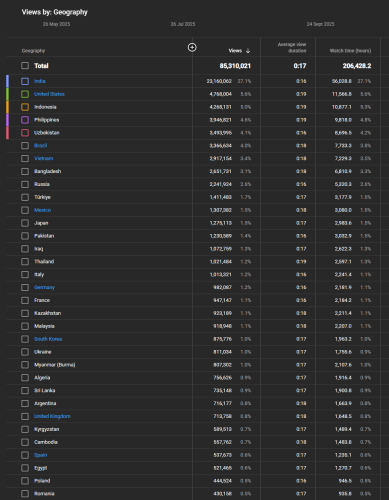The image size is (389, 500).
Task: Click the 24 Sept 2025 date label
Action: [321, 24]
